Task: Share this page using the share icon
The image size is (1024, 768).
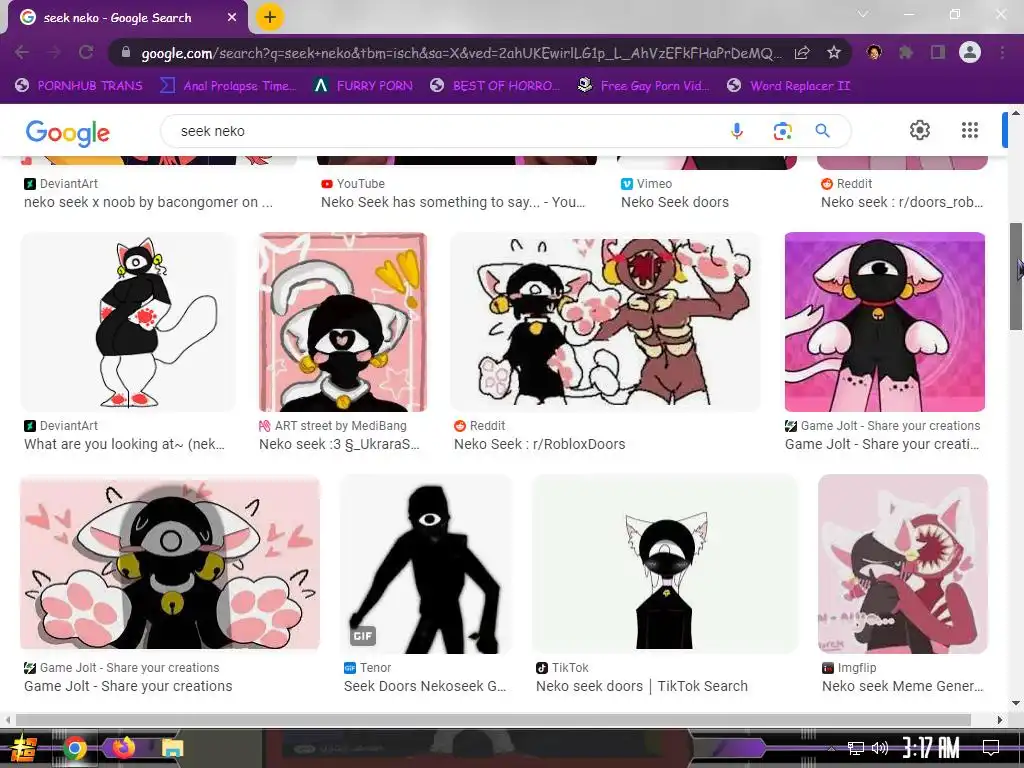Action: coord(802,53)
